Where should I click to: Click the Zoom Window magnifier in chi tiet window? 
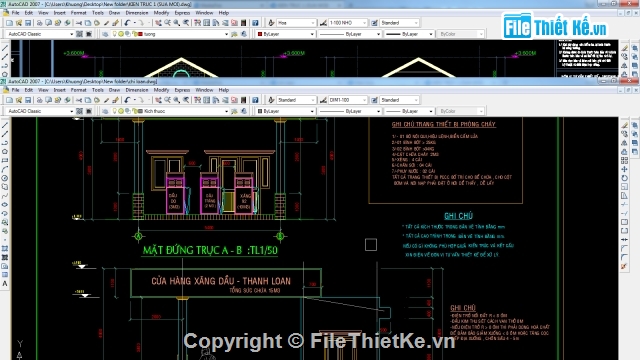177,100
